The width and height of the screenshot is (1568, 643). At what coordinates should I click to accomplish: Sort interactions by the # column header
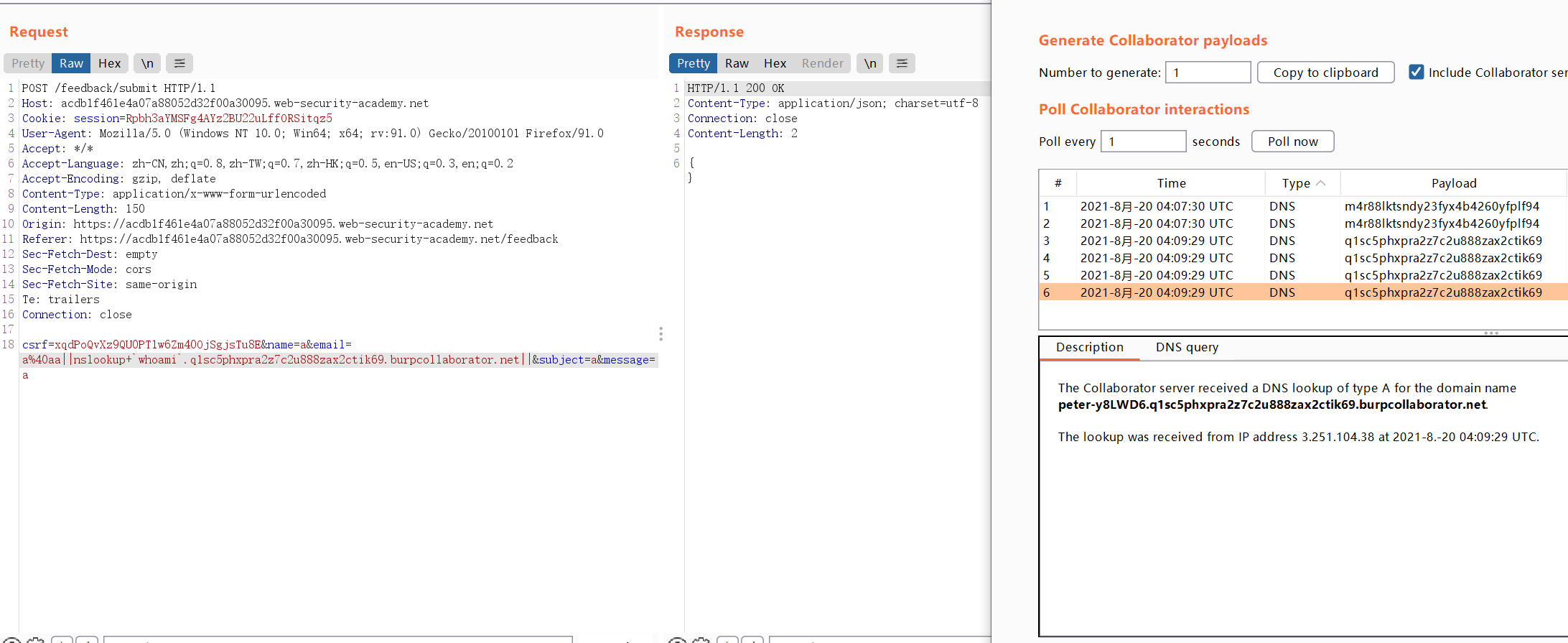[1058, 183]
